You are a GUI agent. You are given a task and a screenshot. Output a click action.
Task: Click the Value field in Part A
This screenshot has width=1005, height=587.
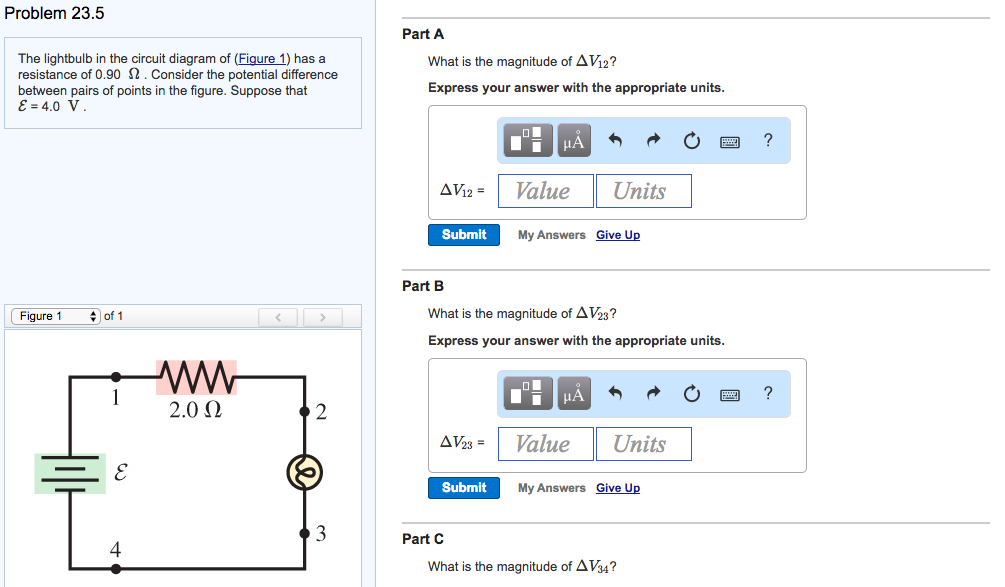(x=545, y=190)
